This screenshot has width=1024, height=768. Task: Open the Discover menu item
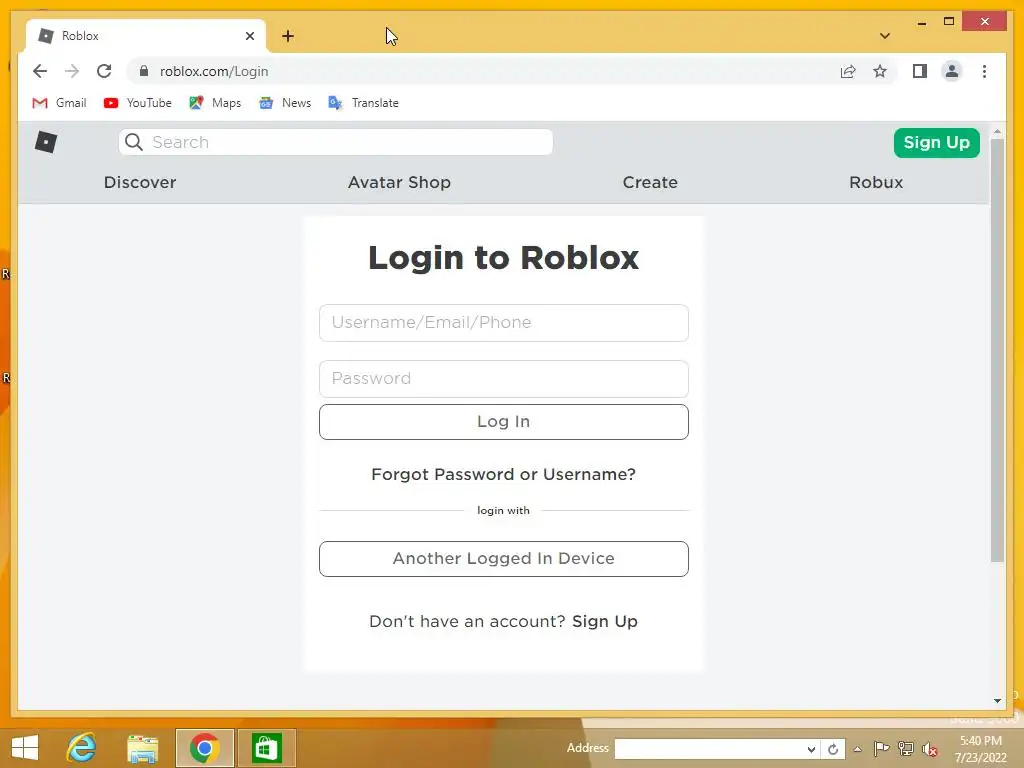click(x=140, y=182)
